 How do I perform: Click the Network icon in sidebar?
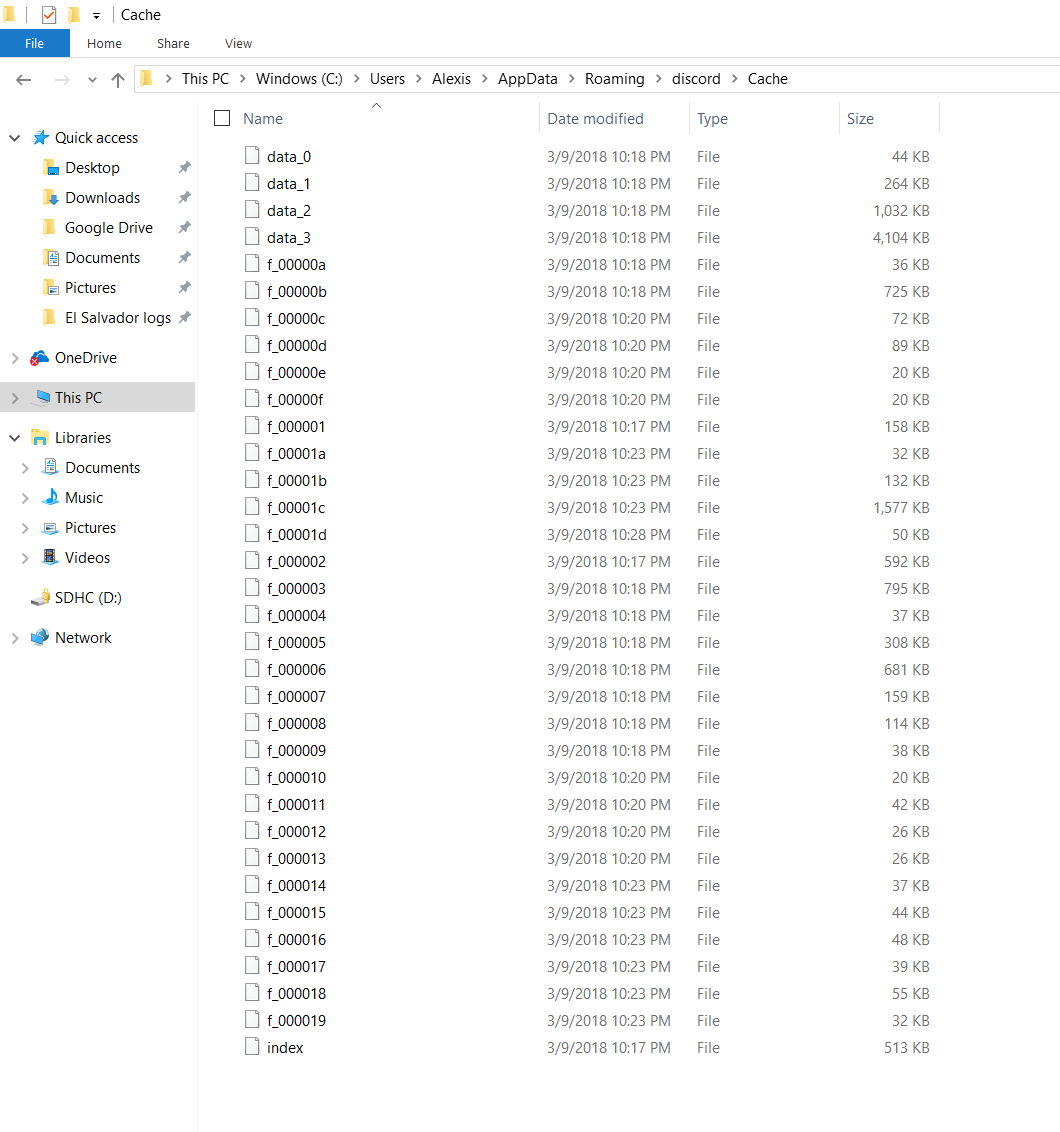(40, 637)
